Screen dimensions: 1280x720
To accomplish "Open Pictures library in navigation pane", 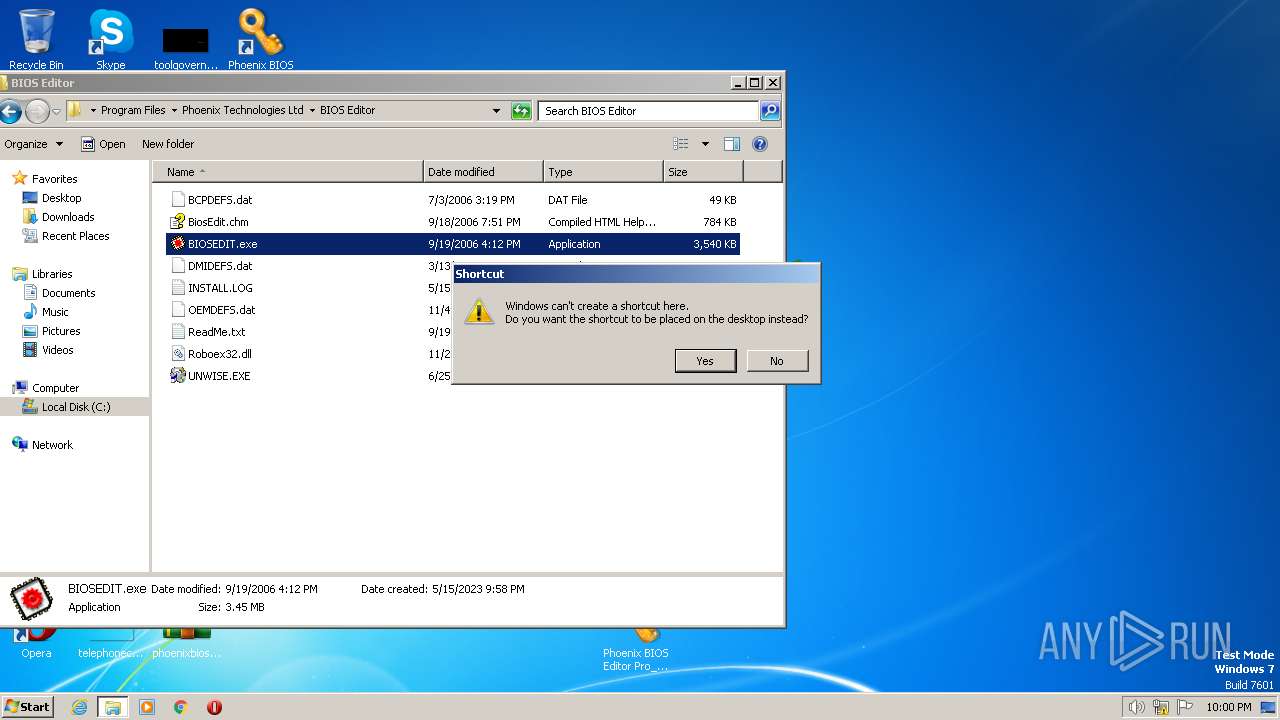I will [61, 331].
